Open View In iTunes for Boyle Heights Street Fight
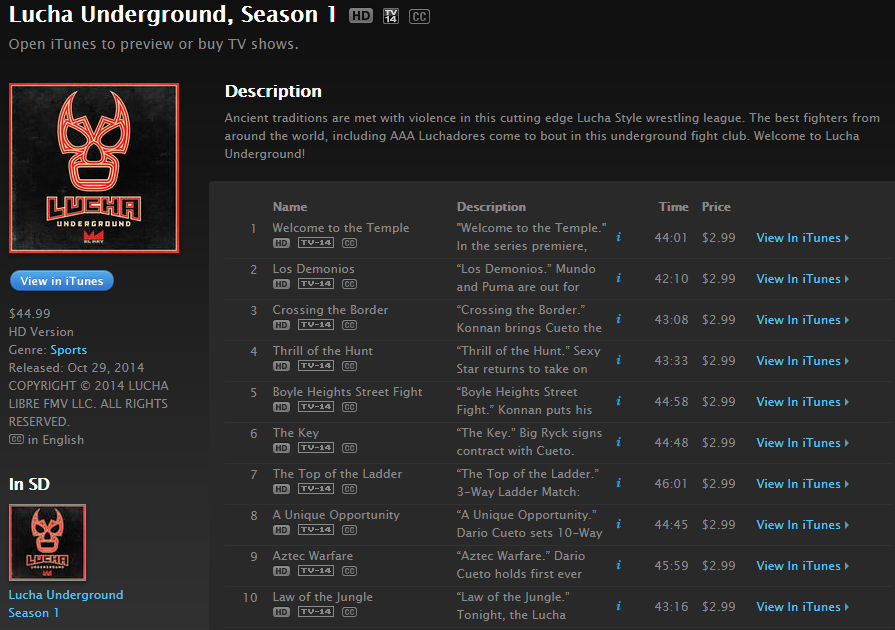This screenshot has width=895, height=630. pyautogui.click(x=803, y=402)
